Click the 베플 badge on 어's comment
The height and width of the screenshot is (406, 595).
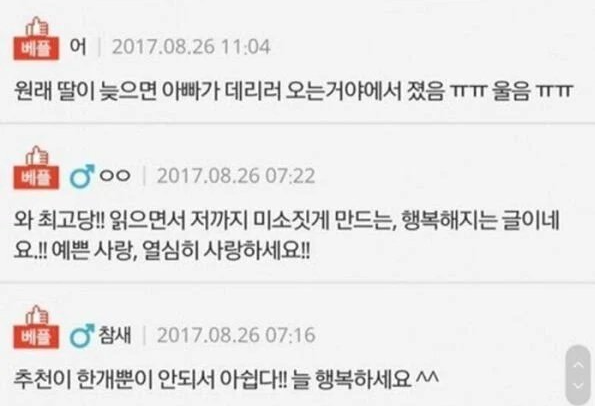[36, 48]
